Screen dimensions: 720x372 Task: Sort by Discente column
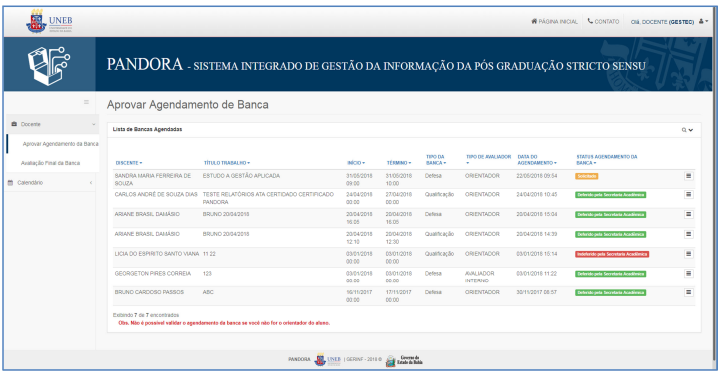coord(129,163)
